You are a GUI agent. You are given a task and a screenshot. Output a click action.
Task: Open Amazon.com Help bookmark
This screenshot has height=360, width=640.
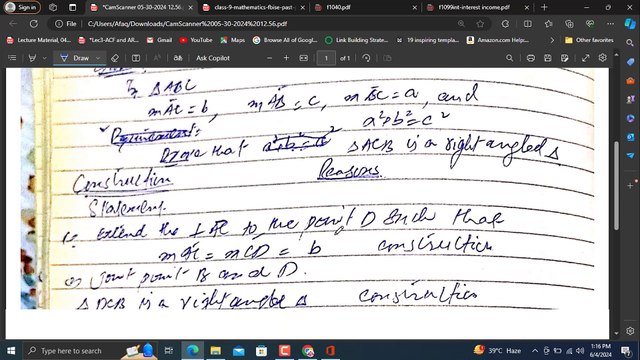coord(498,40)
